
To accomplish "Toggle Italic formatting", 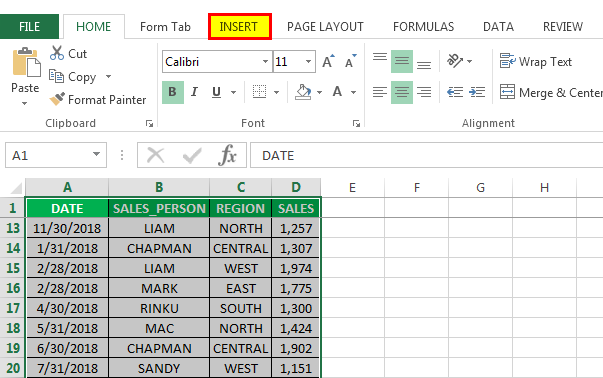I will coord(195,92).
